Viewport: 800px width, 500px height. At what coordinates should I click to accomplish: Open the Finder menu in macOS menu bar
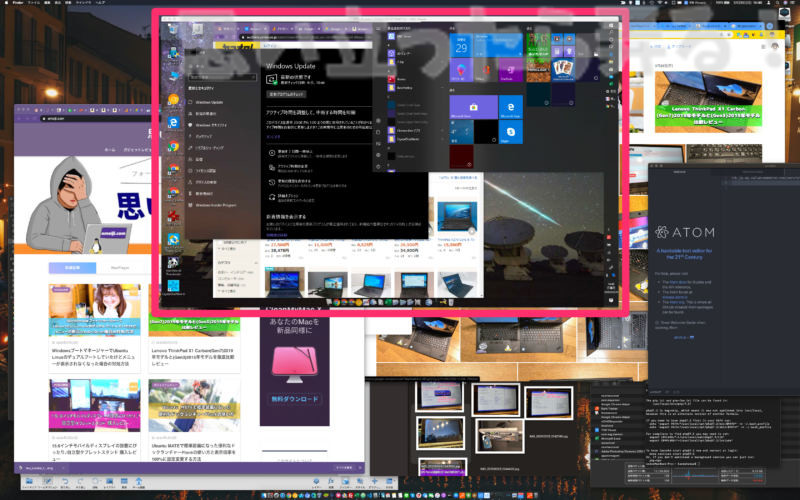pyautogui.click(x=18, y=3)
